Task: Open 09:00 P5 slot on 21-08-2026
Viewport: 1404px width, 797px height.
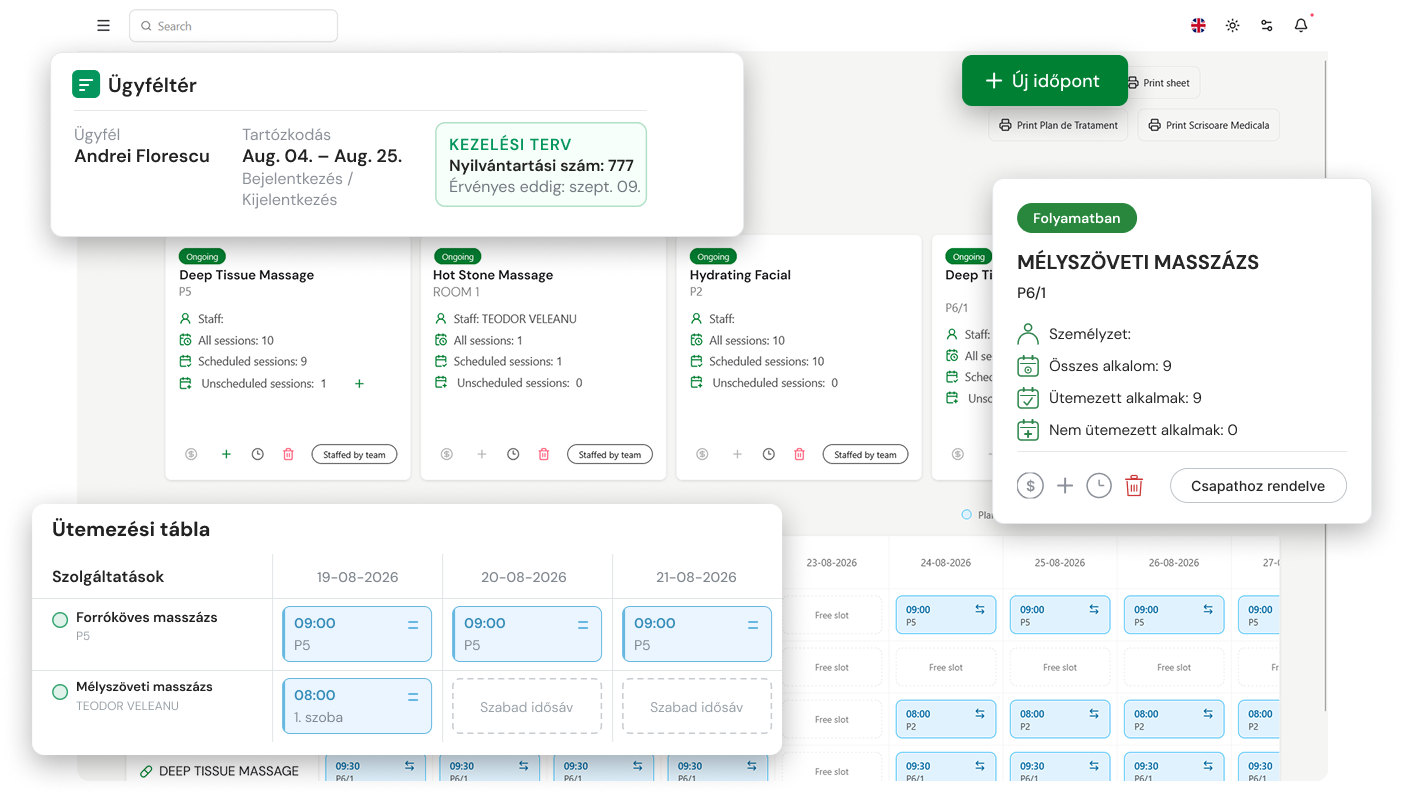Action: pos(697,634)
